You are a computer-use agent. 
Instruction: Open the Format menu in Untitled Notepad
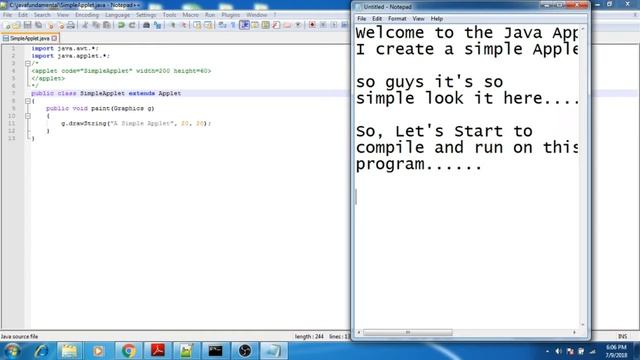pyautogui.click(x=397, y=19)
